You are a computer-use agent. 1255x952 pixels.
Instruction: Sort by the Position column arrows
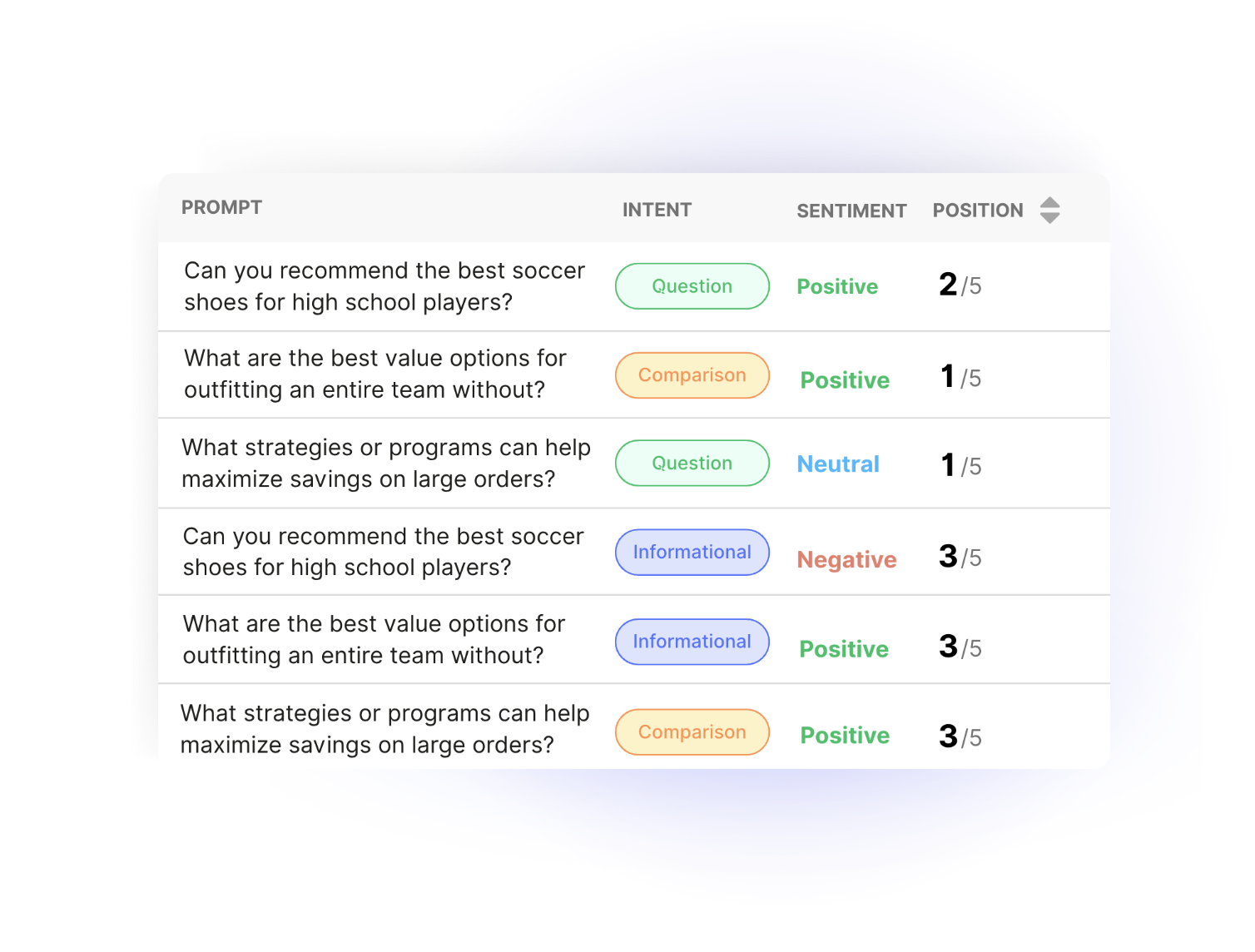[1049, 211]
